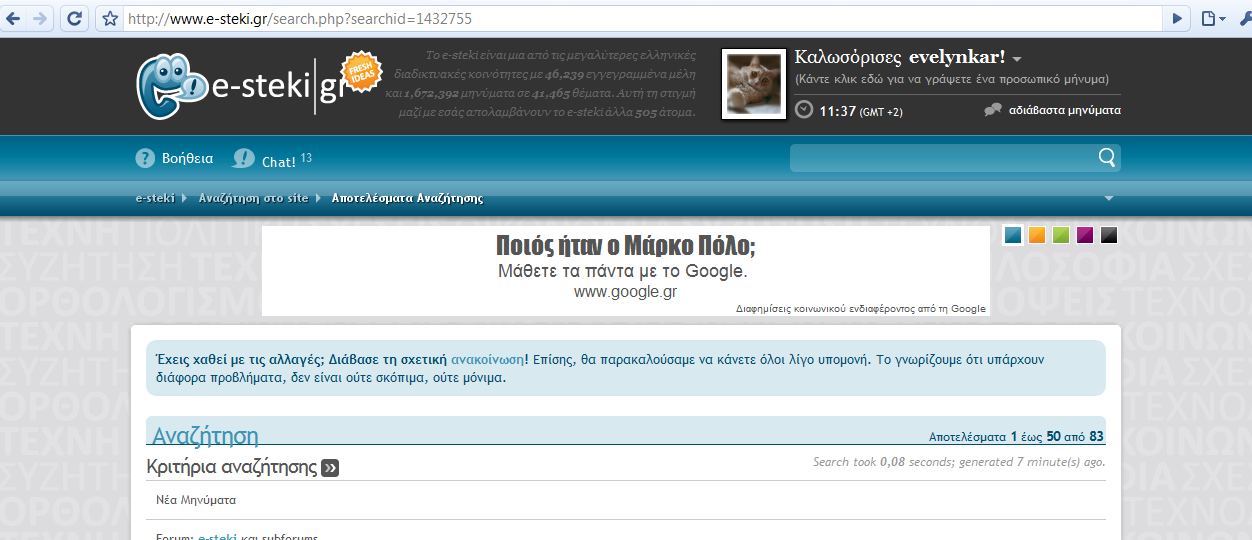The image size is (1252, 540).
Task: Open Αναζήτηση στο site breadcrumb
Action: (253, 198)
